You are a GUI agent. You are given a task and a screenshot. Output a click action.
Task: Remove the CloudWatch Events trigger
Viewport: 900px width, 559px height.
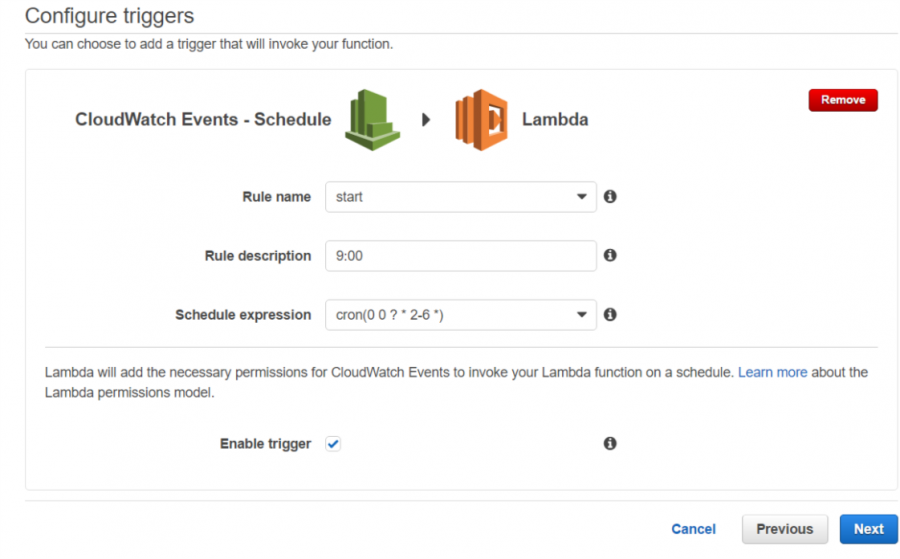[x=843, y=100]
